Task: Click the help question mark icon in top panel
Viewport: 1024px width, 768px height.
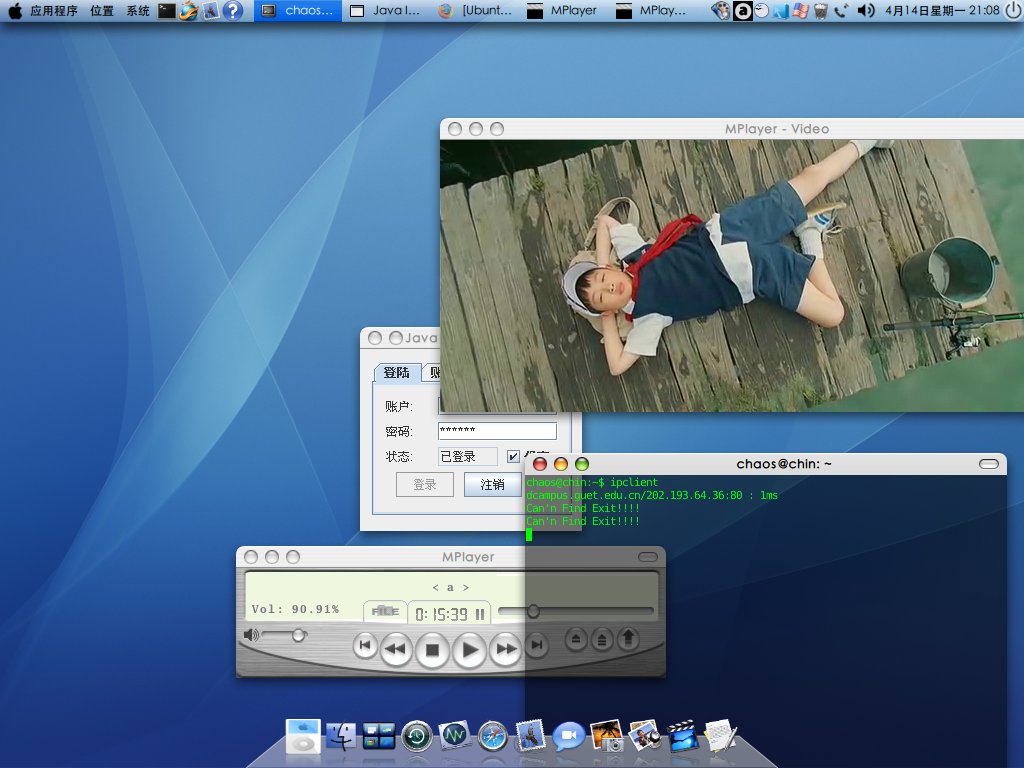Action: pyautogui.click(x=232, y=10)
